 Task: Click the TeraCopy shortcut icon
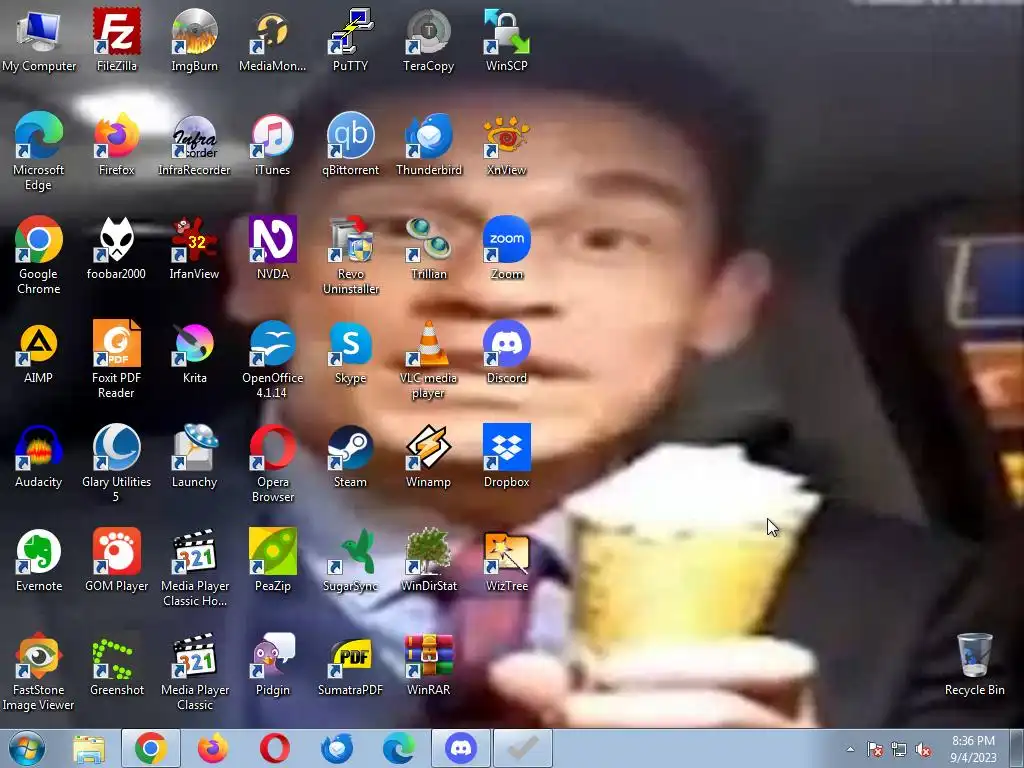(x=428, y=39)
